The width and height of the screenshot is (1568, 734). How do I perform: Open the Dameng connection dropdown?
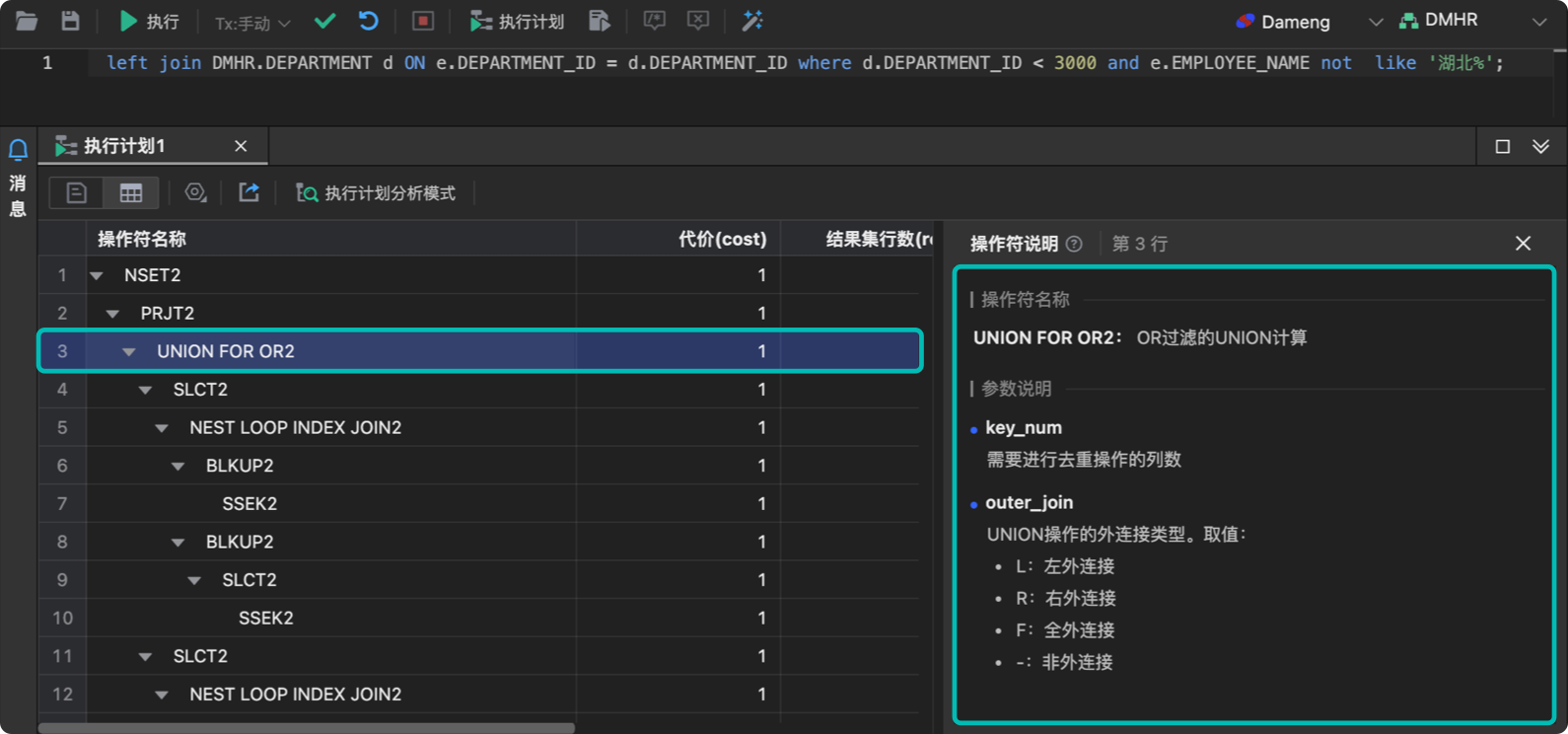1308,22
